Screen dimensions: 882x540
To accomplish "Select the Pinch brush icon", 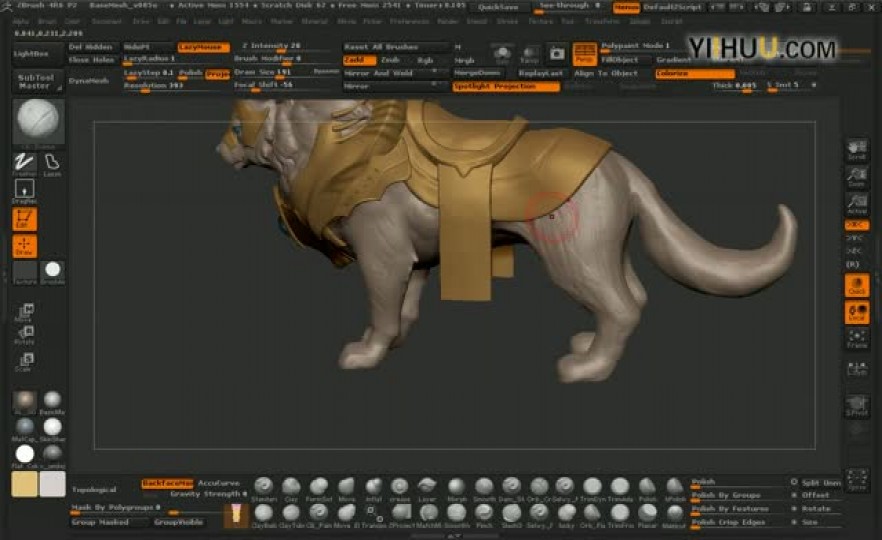I will [x=484, y=515].
